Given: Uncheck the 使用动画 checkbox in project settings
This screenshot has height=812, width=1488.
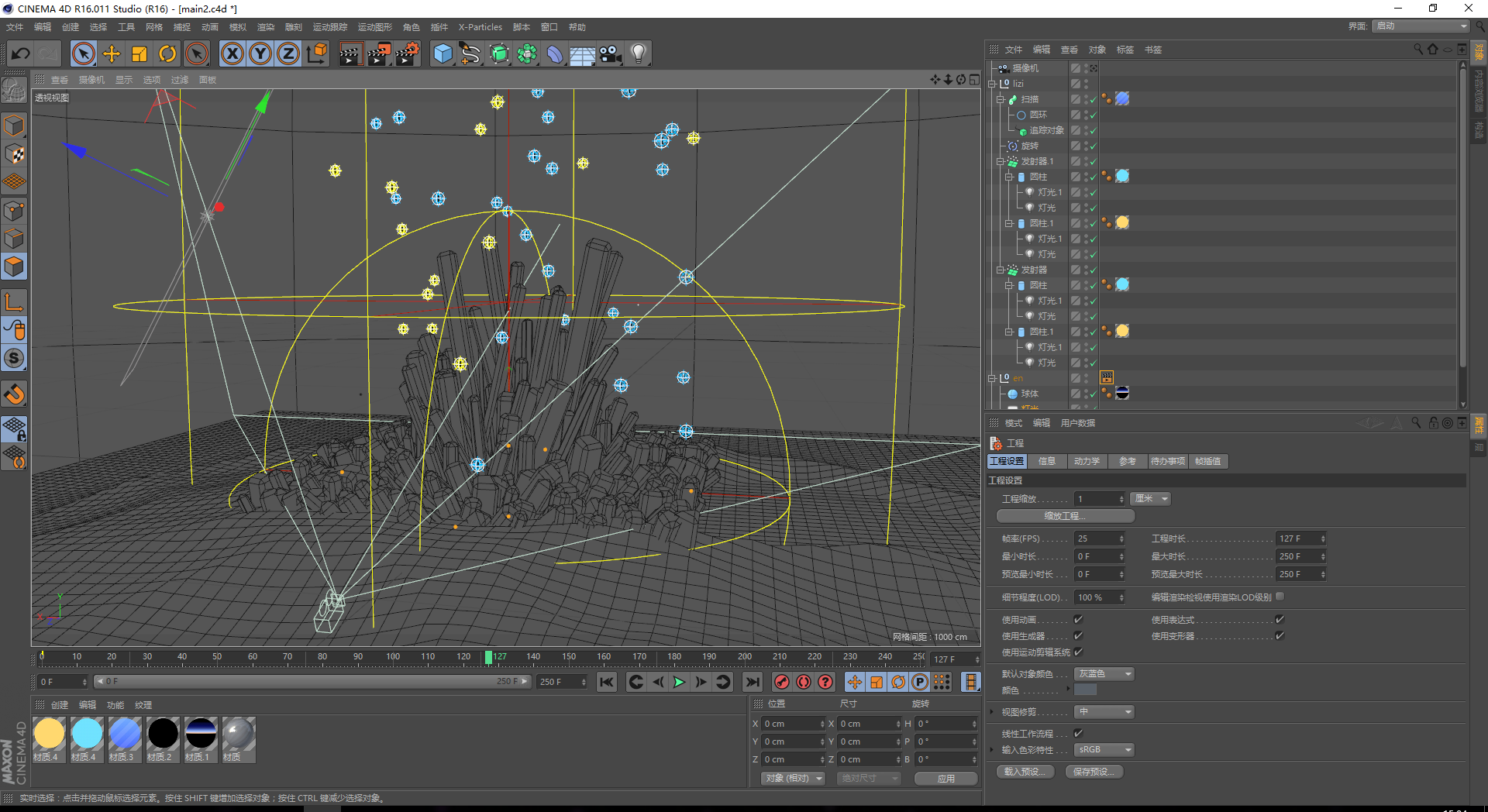Looking at the screenshot, I should coord(1078,619).
